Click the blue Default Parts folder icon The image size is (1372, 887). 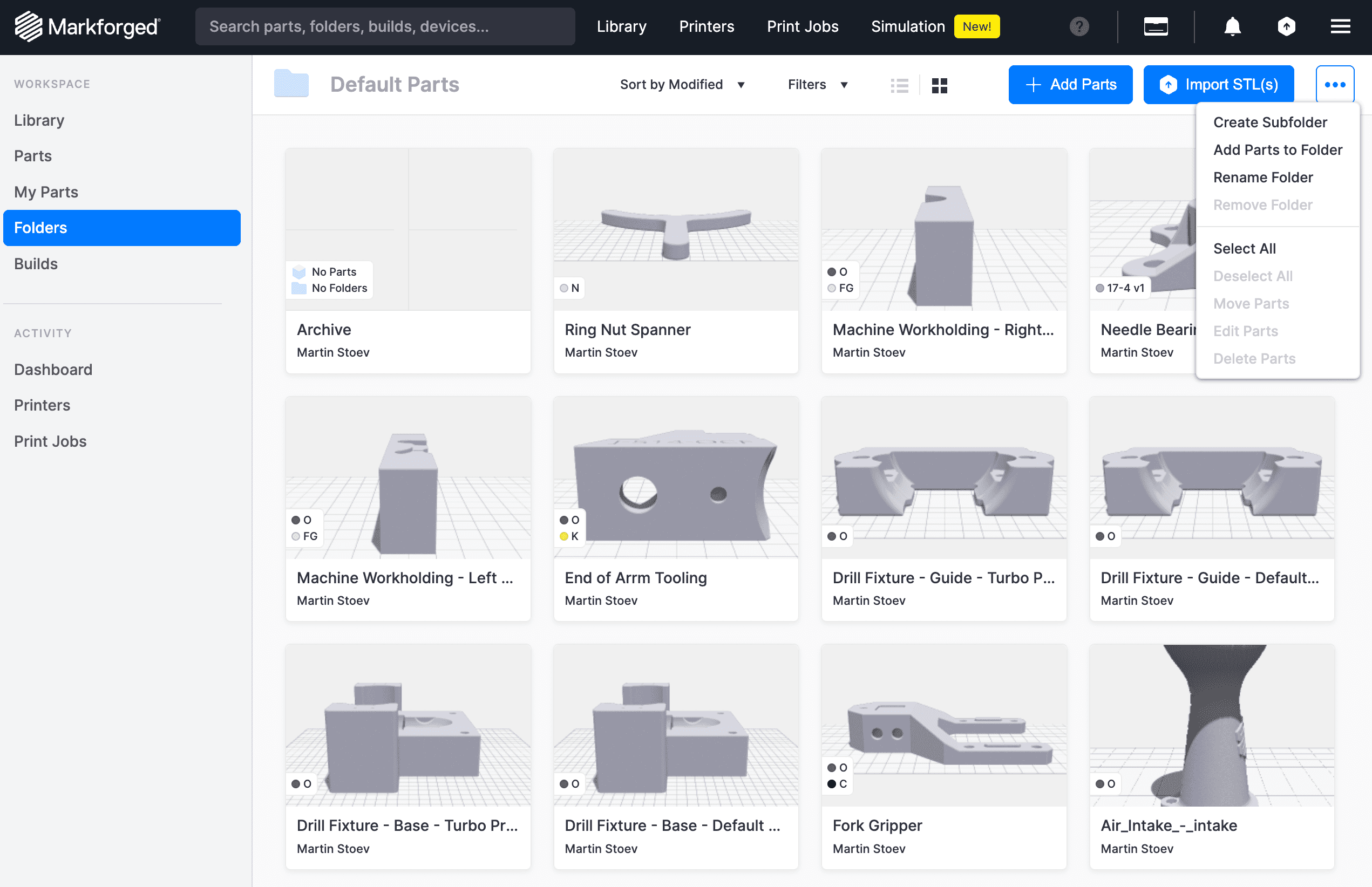(x=291, y=84)
